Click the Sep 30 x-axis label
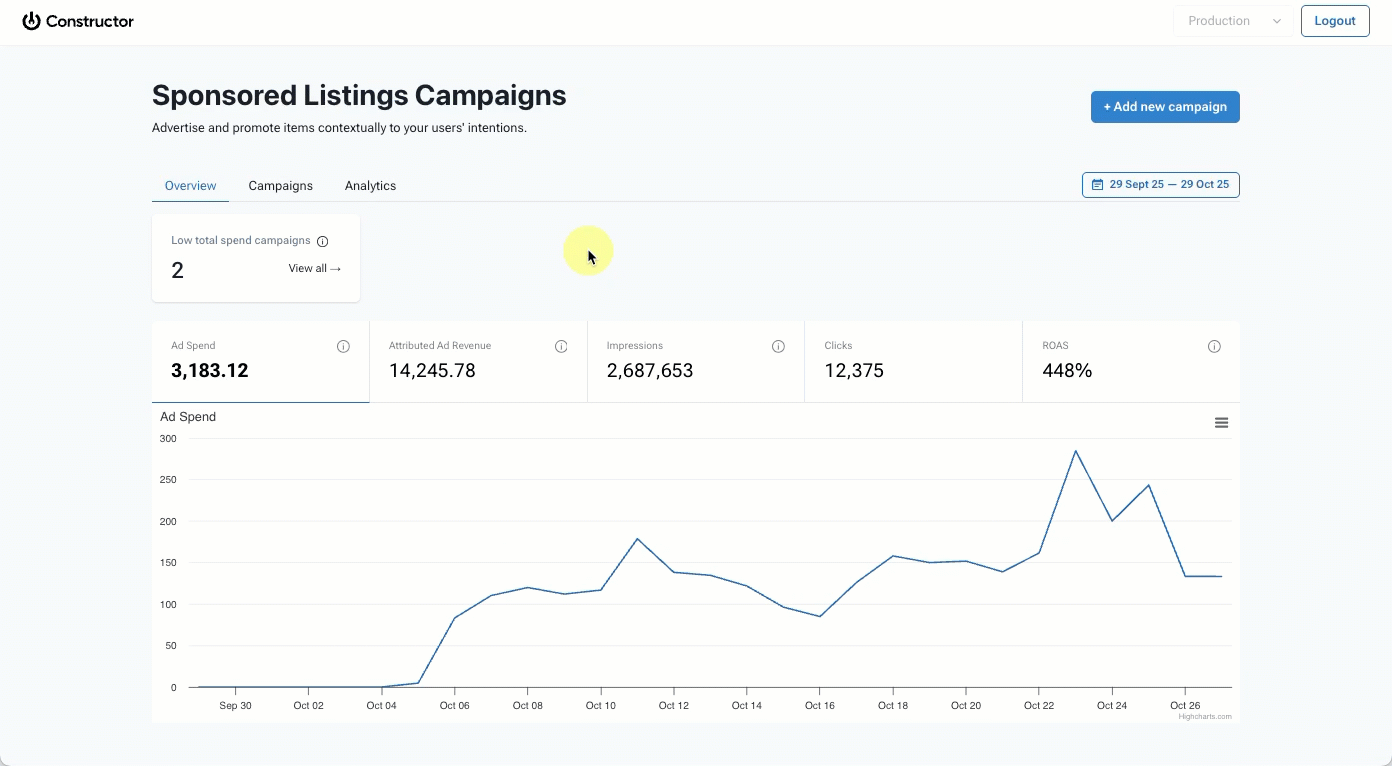The height and width of the screenshot is (766, 1392). pos(235,705)
